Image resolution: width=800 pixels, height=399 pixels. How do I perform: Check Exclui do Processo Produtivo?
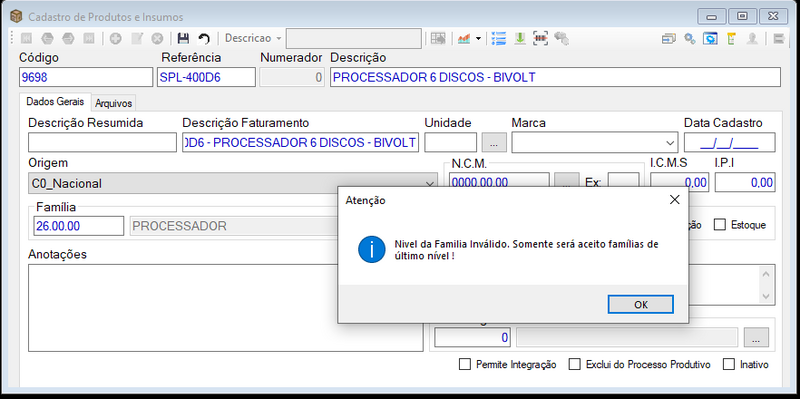tap(575, 364)
